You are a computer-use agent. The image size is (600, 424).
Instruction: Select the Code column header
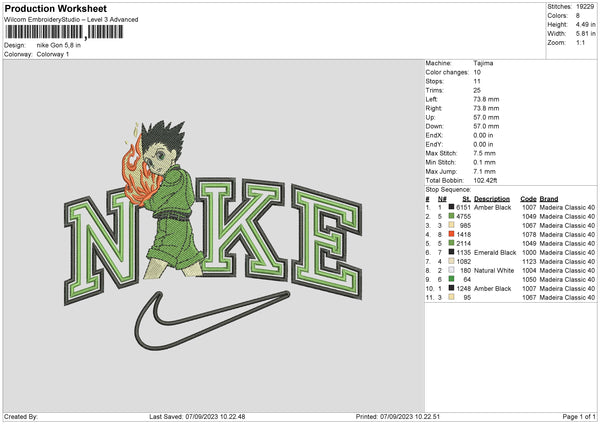coord(528,199)
